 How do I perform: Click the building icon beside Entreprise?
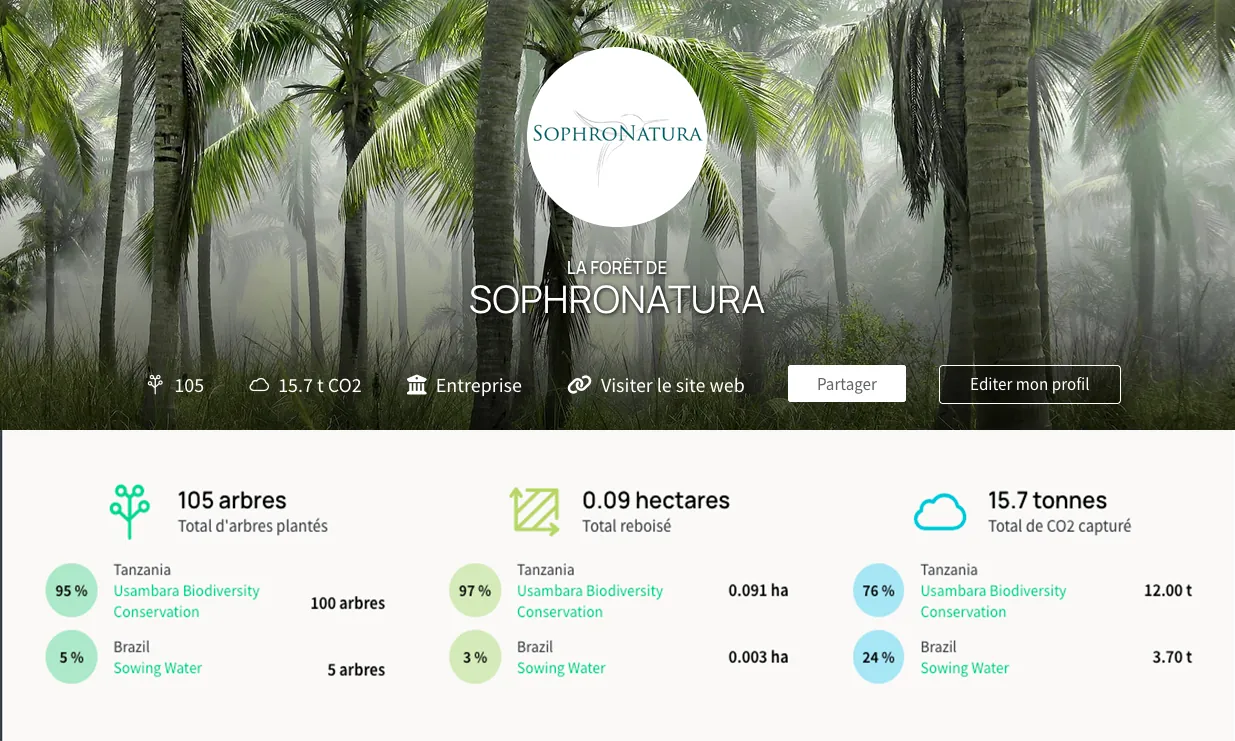(x=417, y=385)
